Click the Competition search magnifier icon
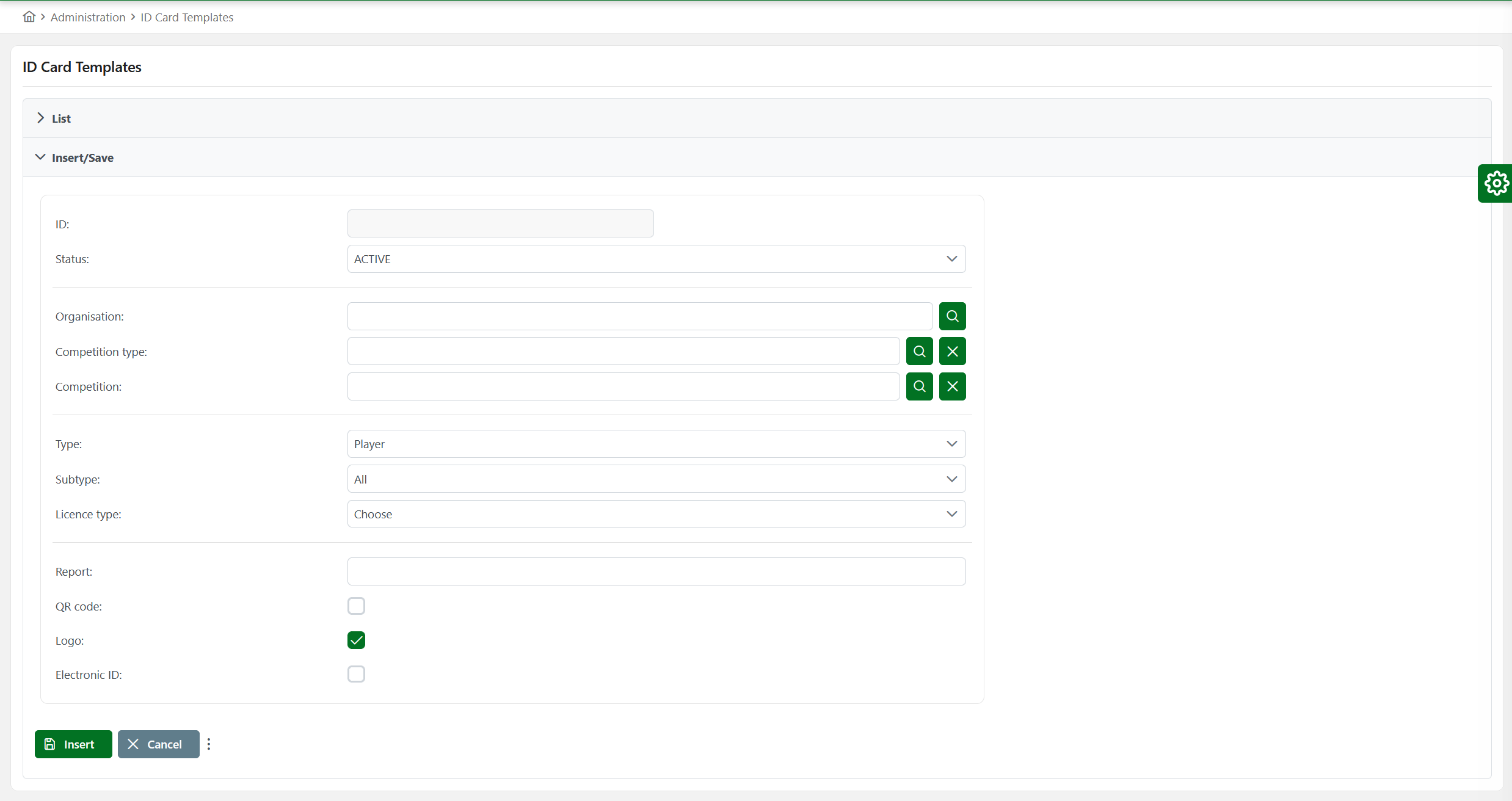 pos(919,386)
